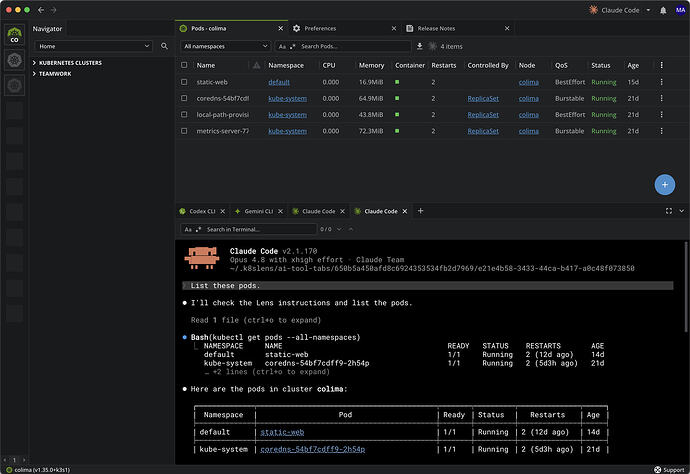Check the coredns pod checkbox
This screenshot has height=474, width=690.
pos(184,98)
